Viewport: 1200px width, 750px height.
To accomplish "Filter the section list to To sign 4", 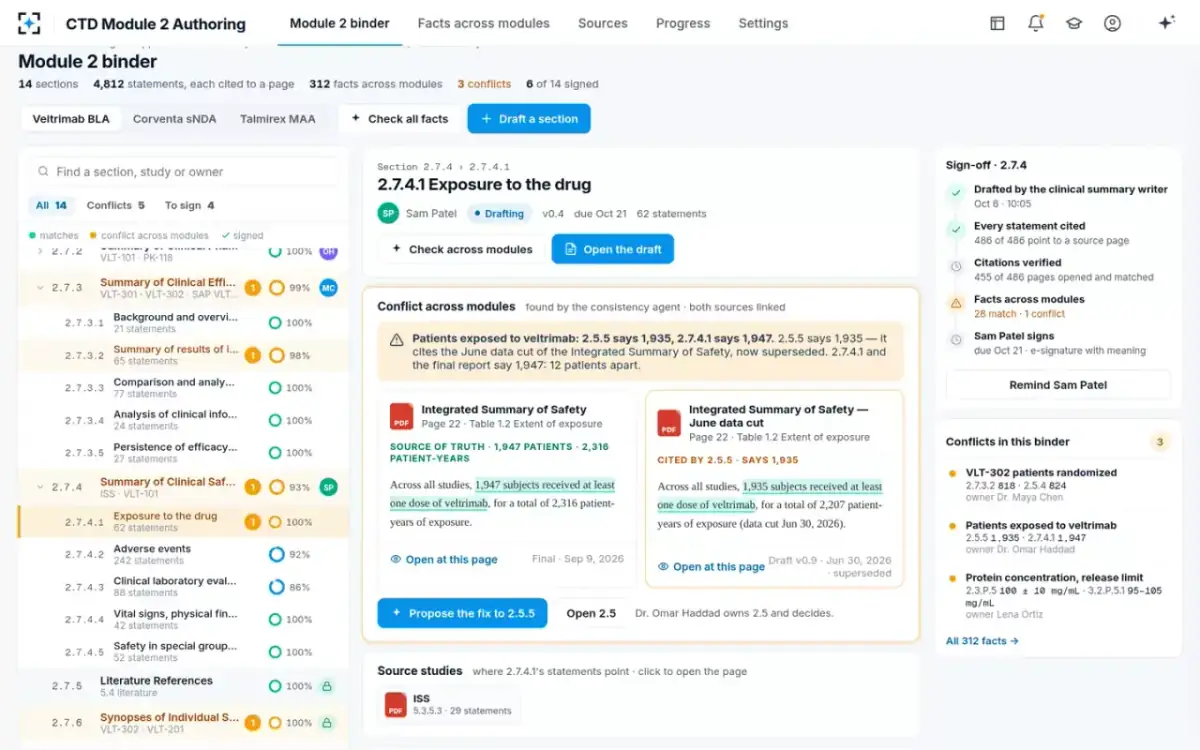I will 189,205.
